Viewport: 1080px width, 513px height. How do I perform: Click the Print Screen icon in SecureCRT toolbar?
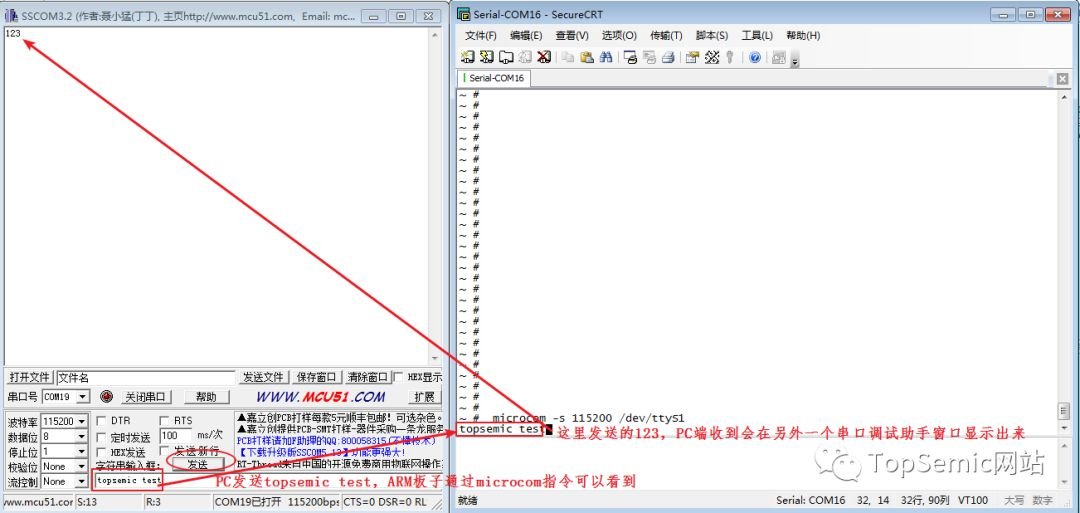tap(630, 57)
